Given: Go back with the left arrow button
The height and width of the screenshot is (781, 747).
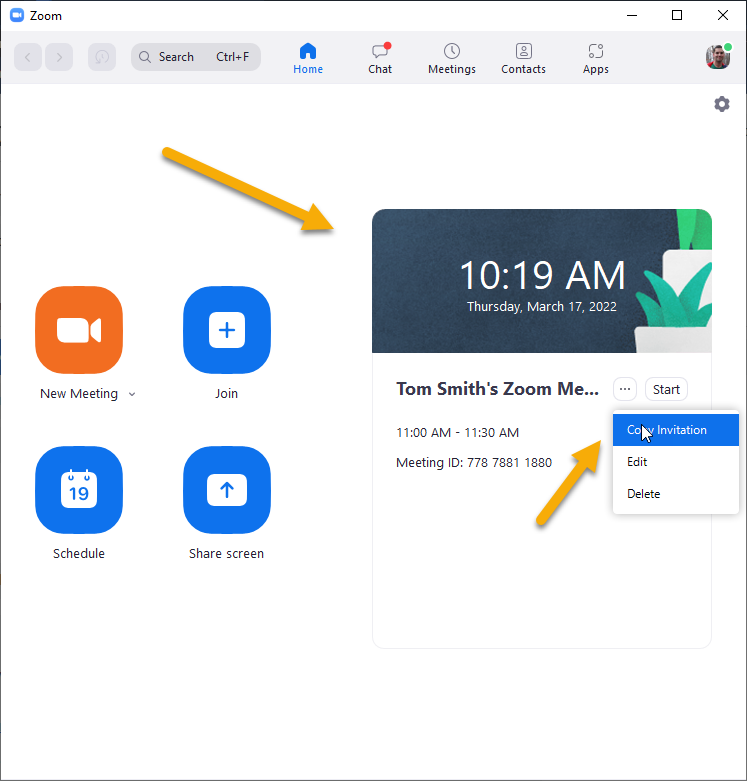Looking at the screenshot, I should click(28, 57).
